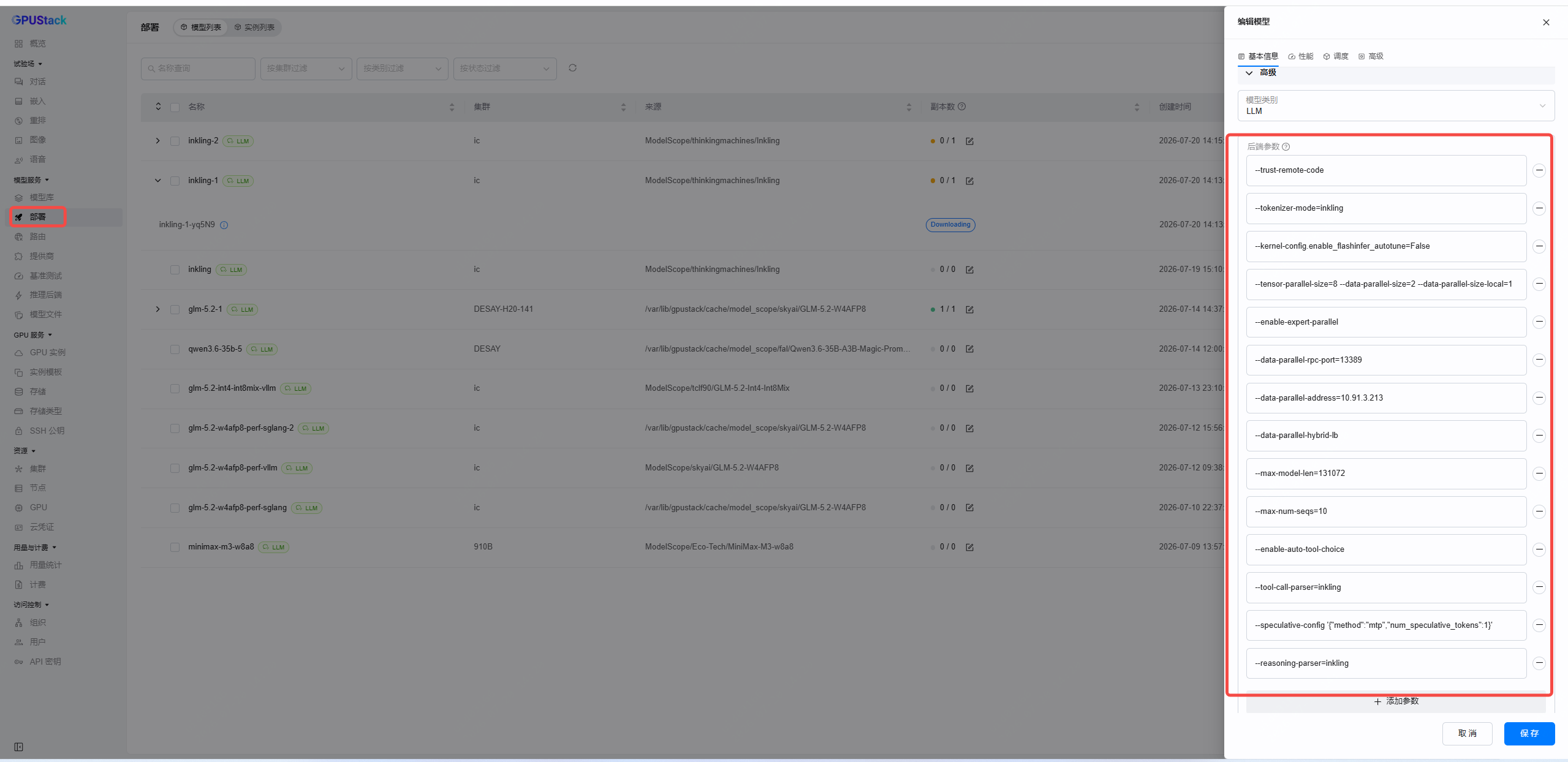Expand the inkling-2 row

point(157,141)
